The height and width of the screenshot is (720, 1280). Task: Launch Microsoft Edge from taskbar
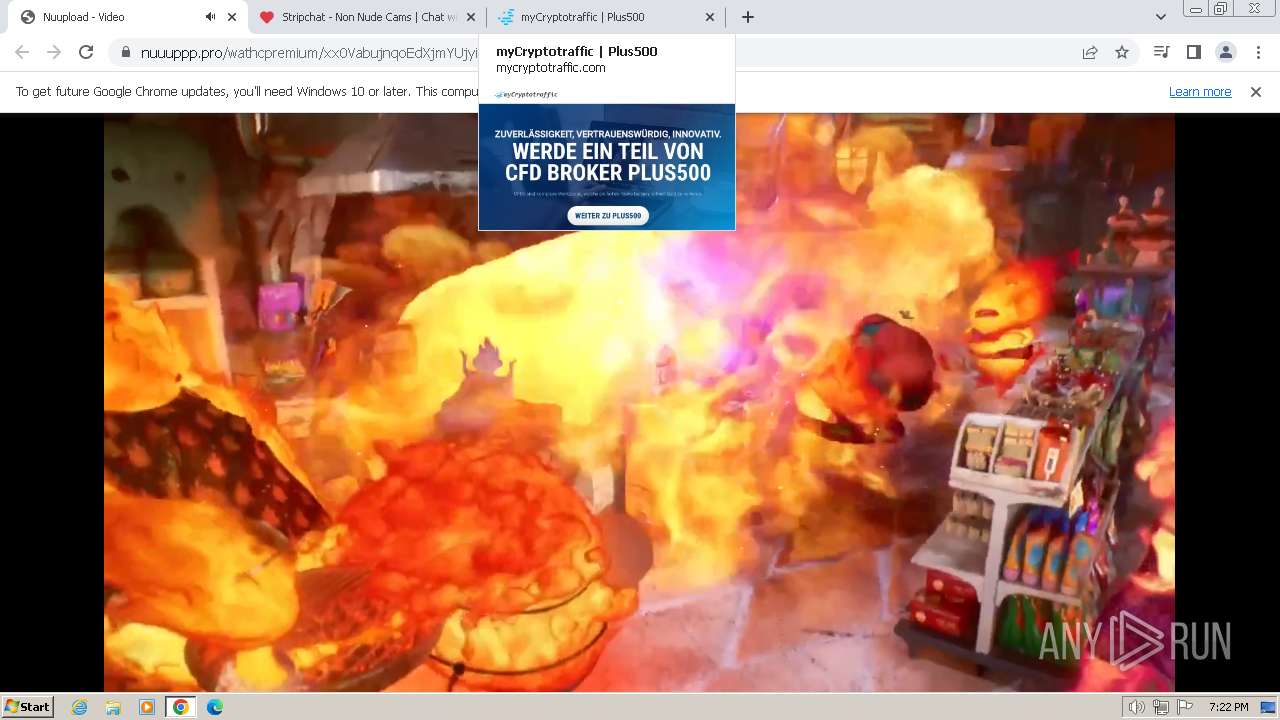point(215,707)
